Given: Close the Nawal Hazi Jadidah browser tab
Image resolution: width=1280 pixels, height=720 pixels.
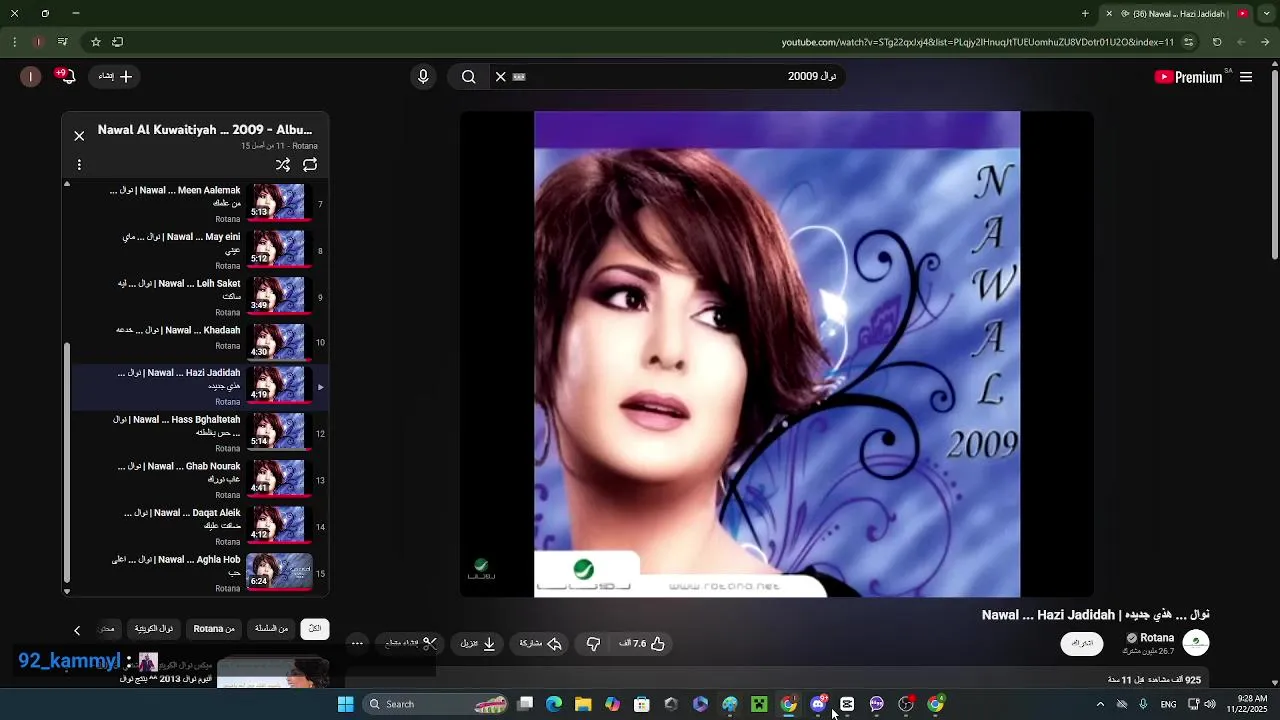Looking at the screenshot, I should (x=1109, y=14).
